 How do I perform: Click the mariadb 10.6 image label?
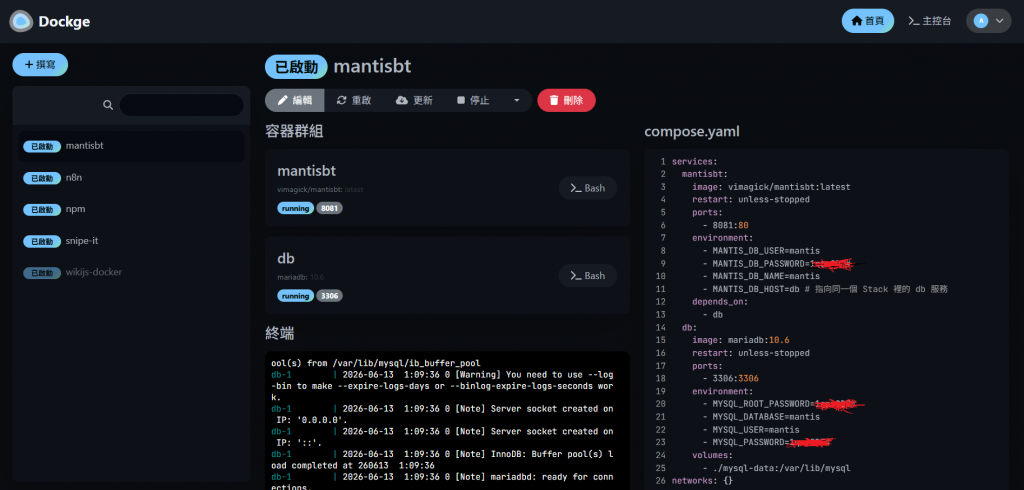300,278
